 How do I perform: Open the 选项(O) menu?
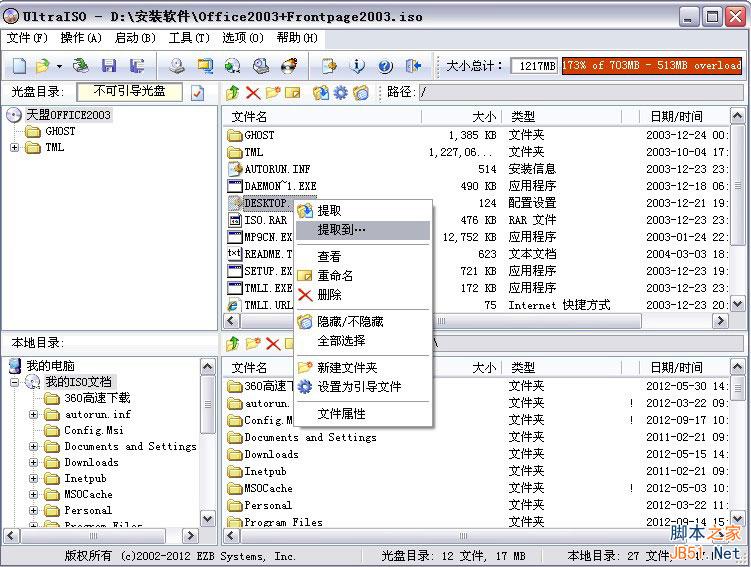(x=243, y=38)
